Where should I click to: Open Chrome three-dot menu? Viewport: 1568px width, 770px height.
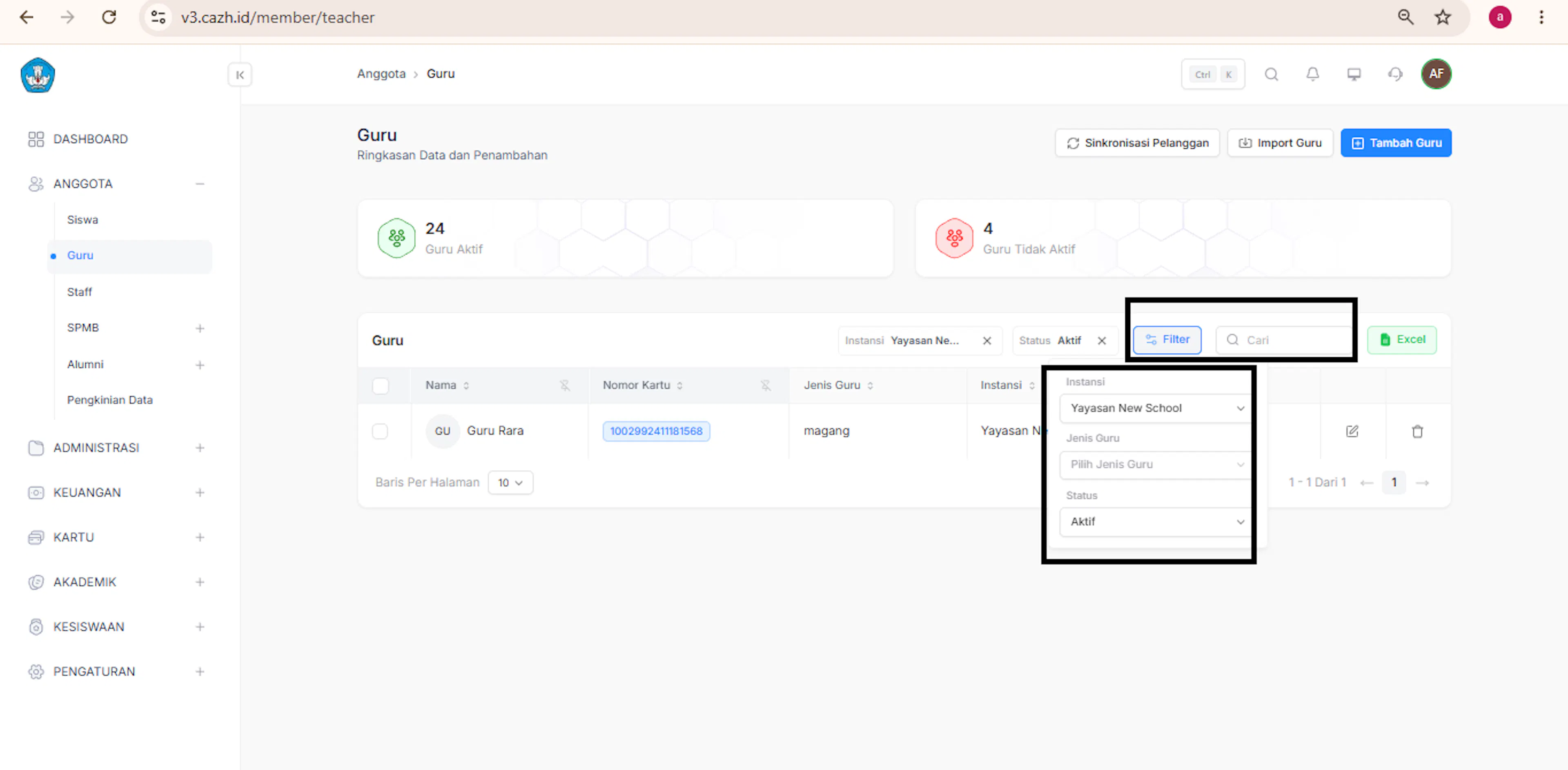point(1541,17)
